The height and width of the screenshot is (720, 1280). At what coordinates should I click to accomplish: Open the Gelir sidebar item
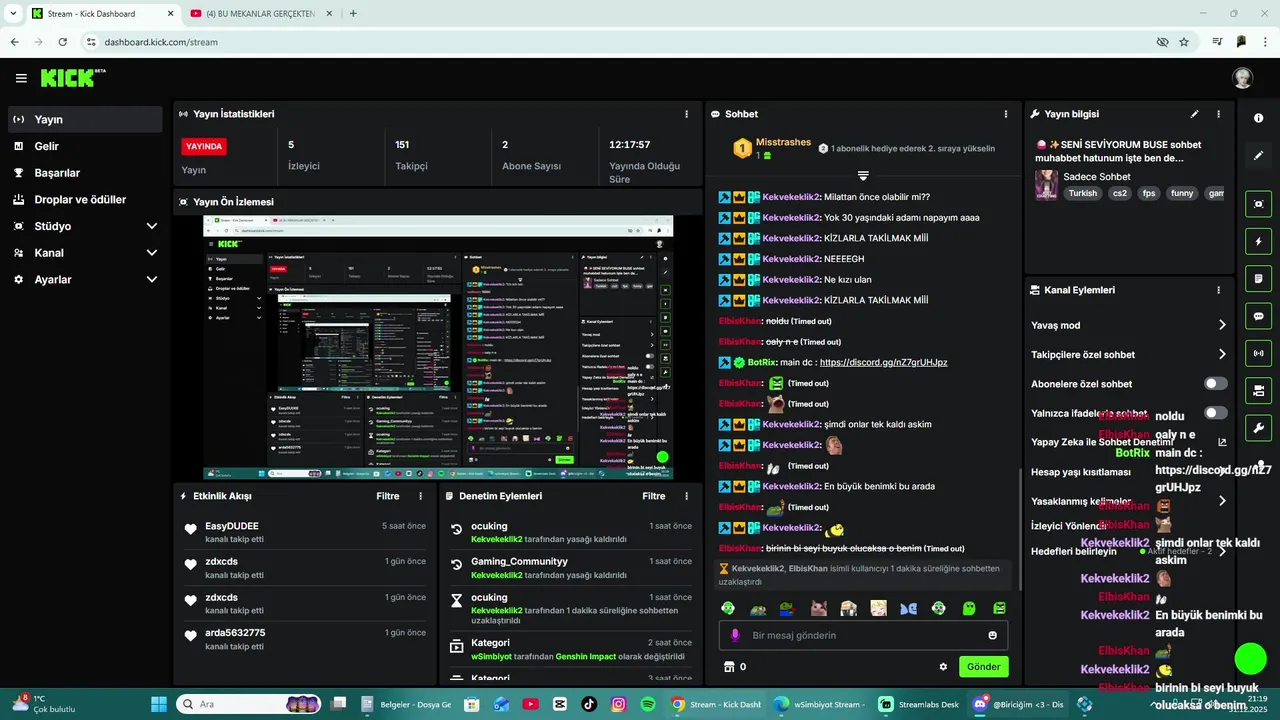coord(85,146)
